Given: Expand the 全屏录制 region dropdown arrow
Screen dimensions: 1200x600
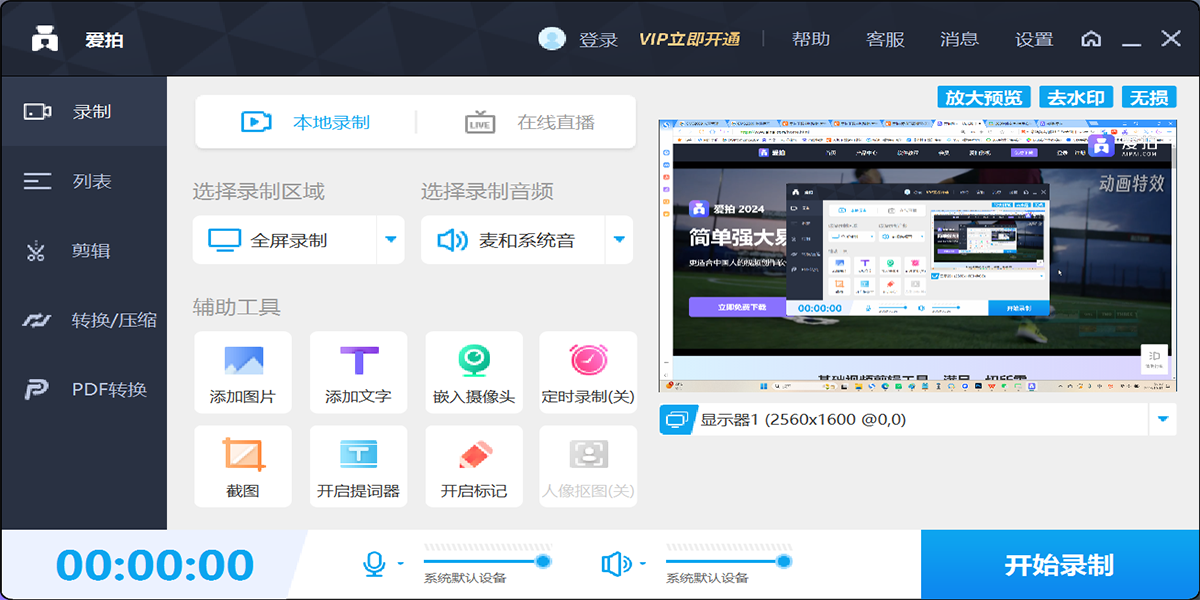Looking at the screenshot, I should point(391,240).
